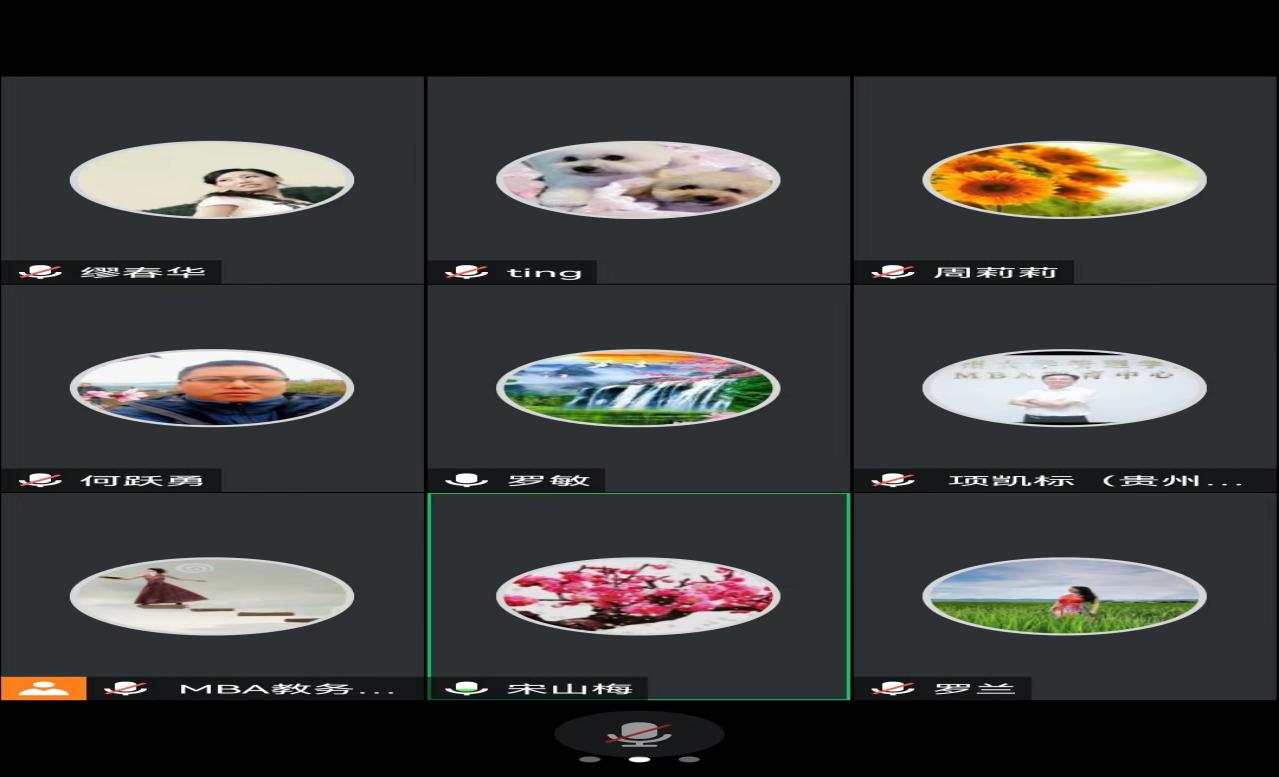Click the green active mic icon beside 宋山梅

pos(466,688)
